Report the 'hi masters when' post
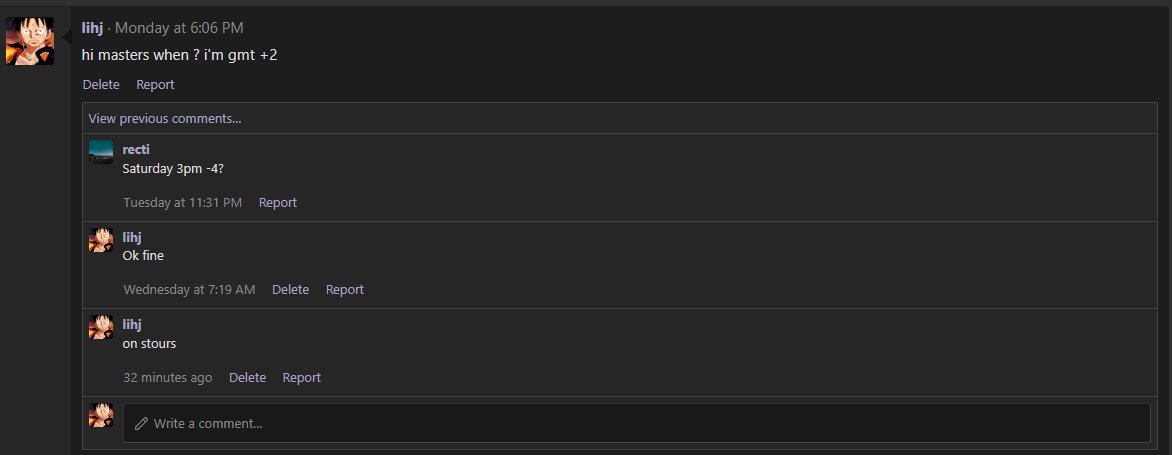Viewport: 1172px width, 455px height. pos(155,85)
